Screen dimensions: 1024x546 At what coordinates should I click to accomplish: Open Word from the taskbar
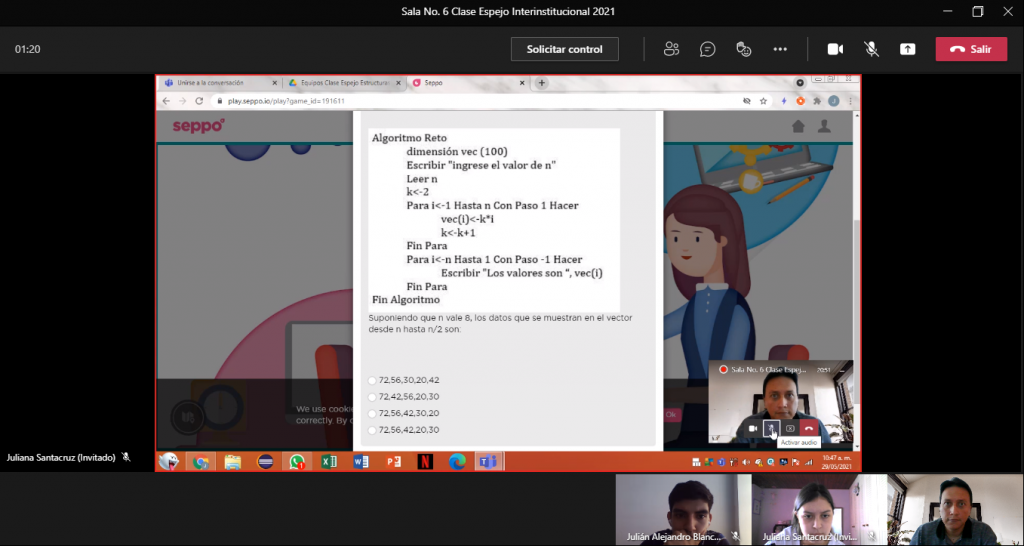click(361, 462)
